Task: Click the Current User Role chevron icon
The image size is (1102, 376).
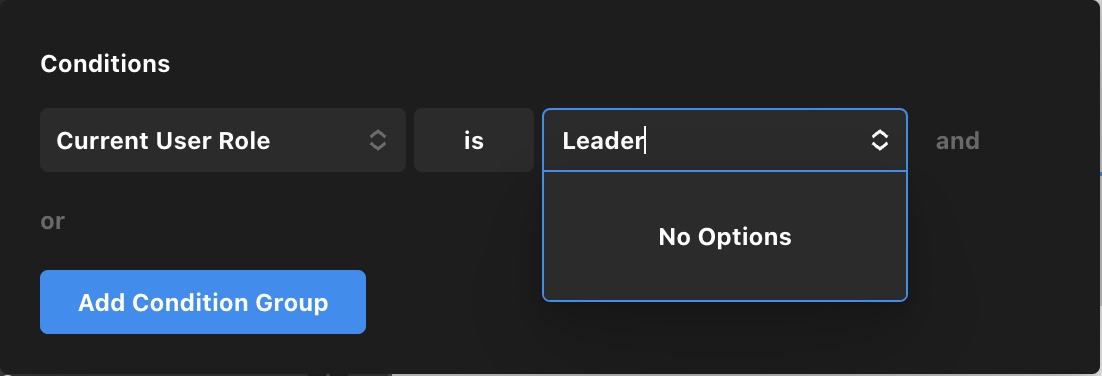Action: coord(377,140)
